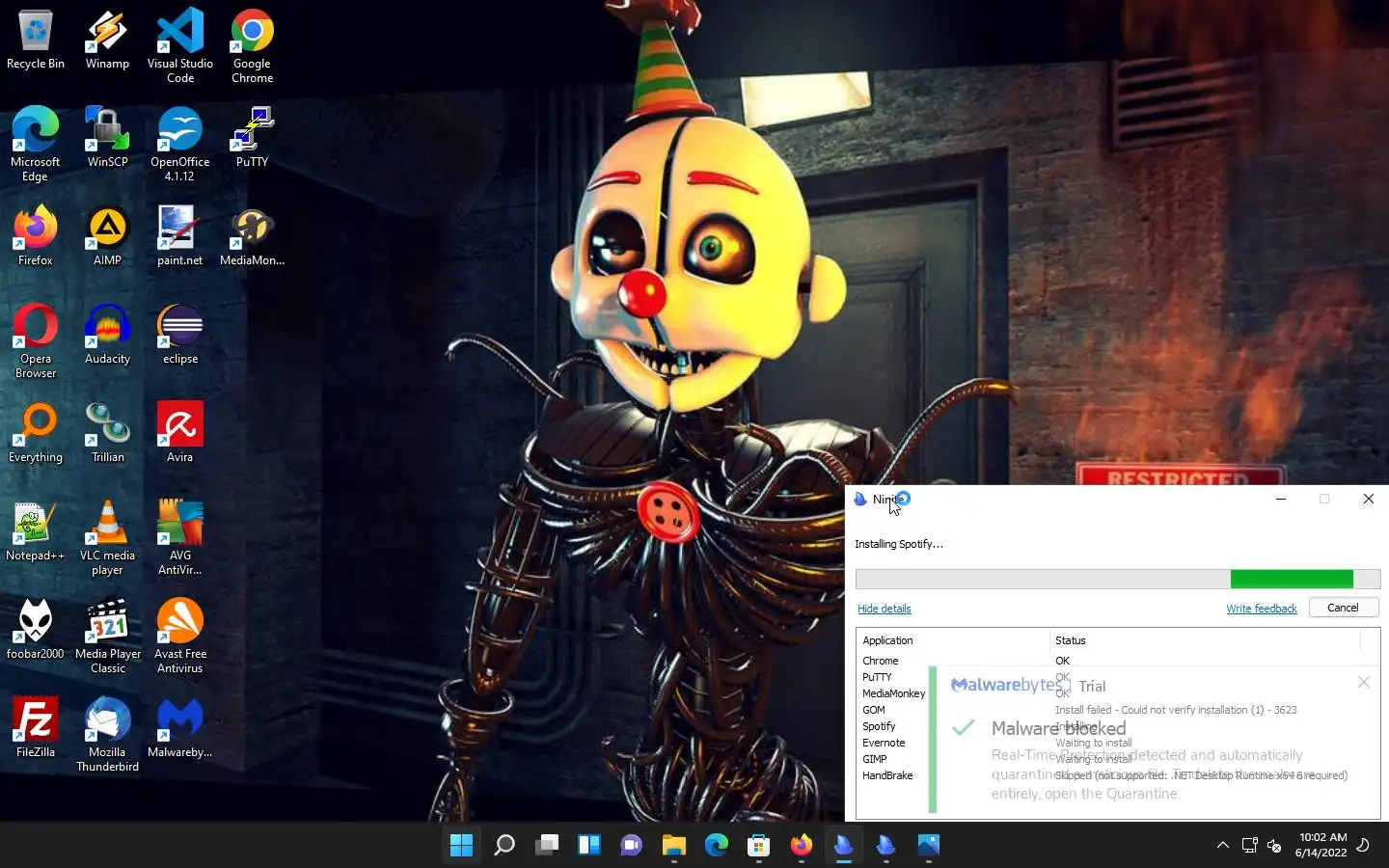The height and width of the screenshot is (868, 1389).
Task: Select the MediaMonkey row in install list
Action: (1118, 693)
